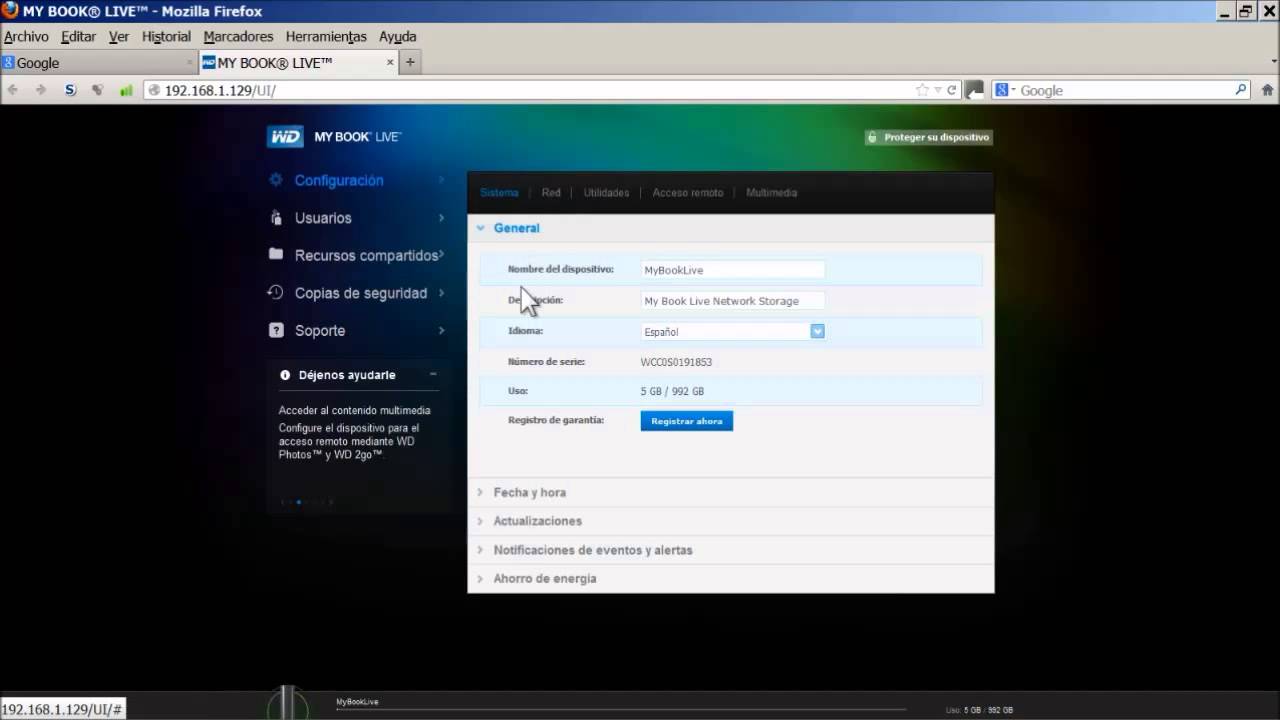
Task: Click the WD logo in the header
Action: coord(285,137)
